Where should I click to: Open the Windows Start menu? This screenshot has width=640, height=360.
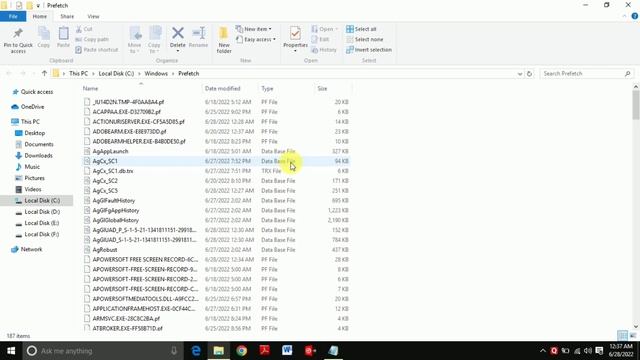click(x=11, y=351)
